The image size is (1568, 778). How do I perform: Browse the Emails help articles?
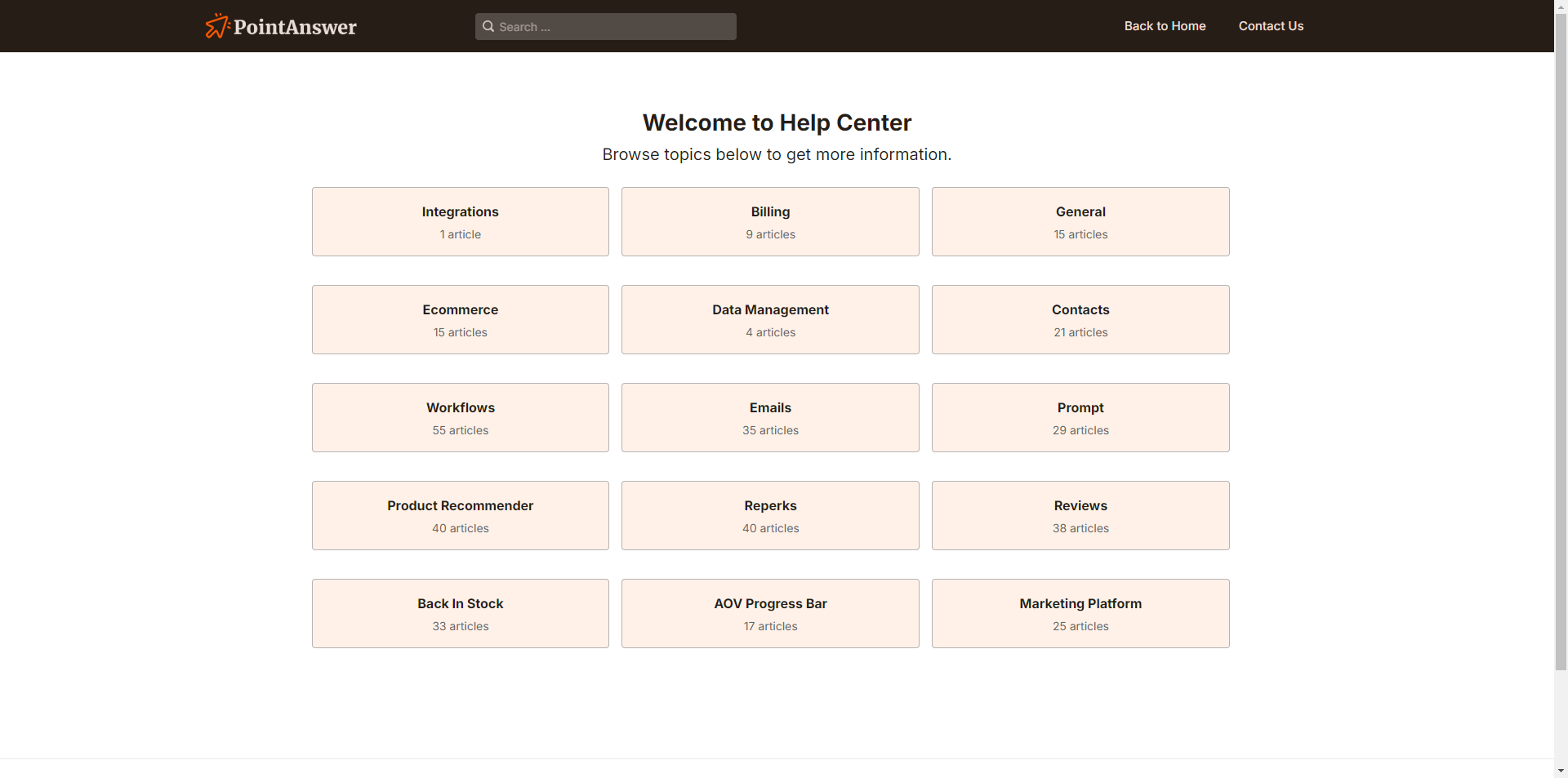point(770,417)
